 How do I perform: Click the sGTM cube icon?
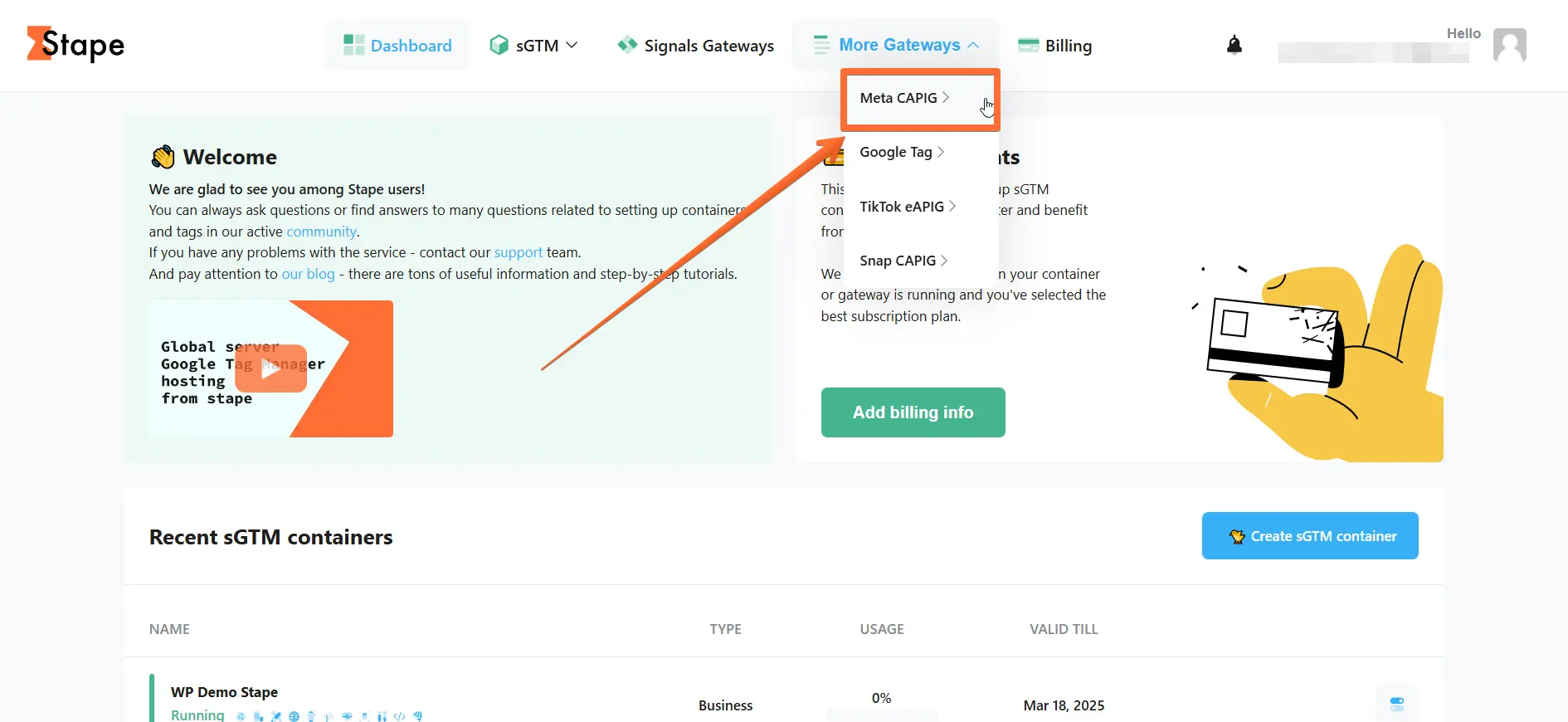(x=499, y=46)
